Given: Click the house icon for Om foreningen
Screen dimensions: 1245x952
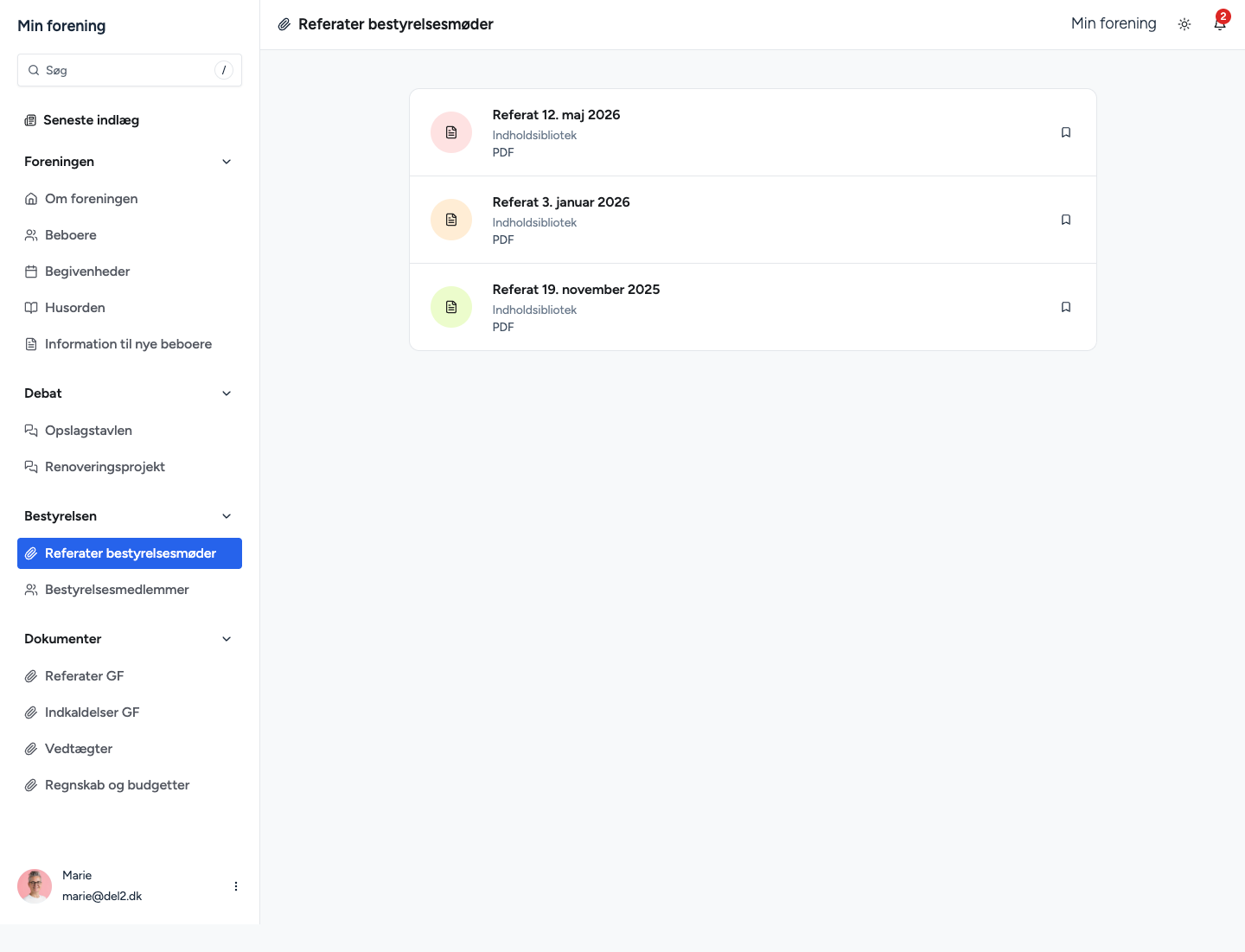Looking at the screenshot, I should 31,199.
